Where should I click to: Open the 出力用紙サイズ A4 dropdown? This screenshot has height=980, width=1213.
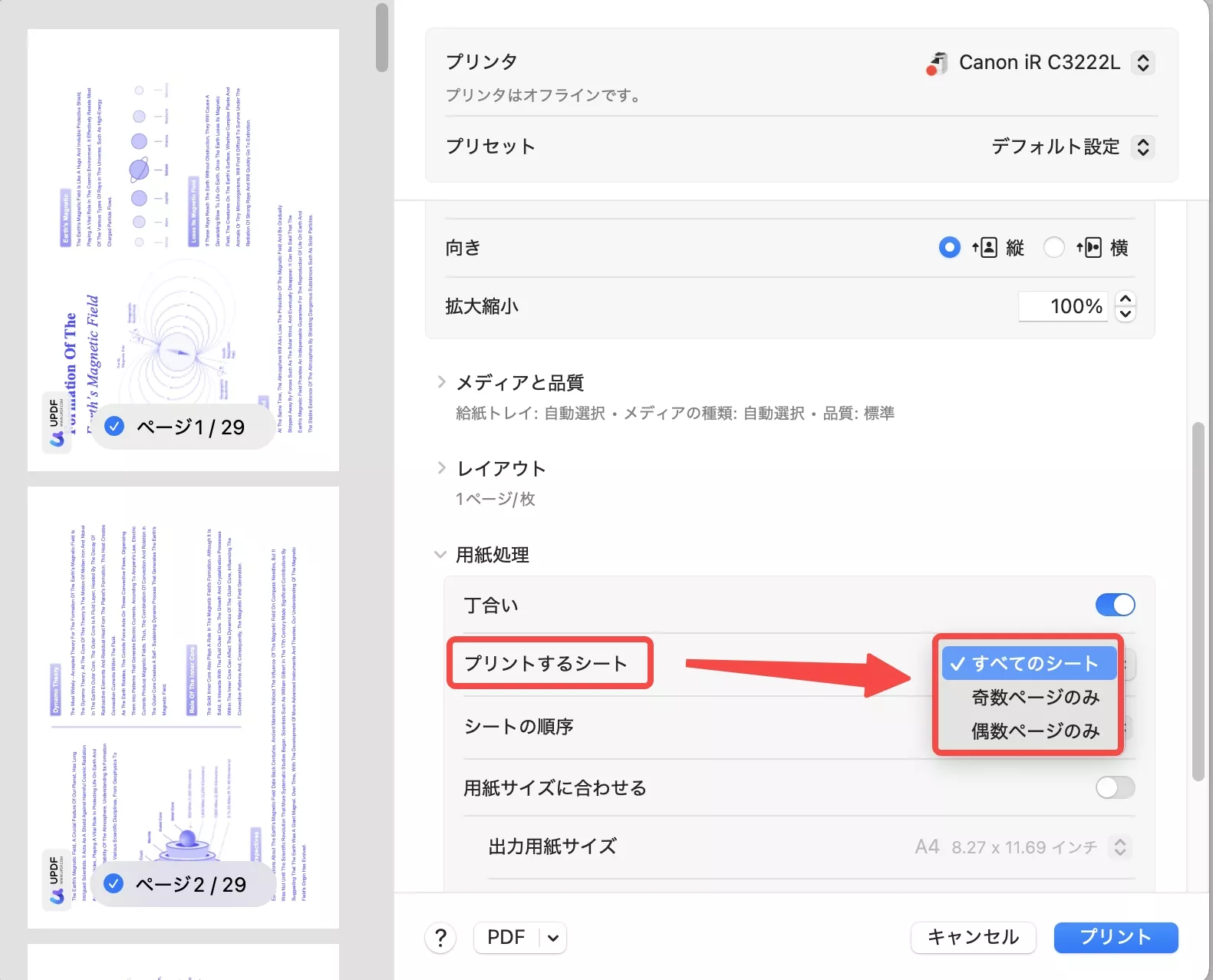pyautogui.click(x=1120, y=846)
